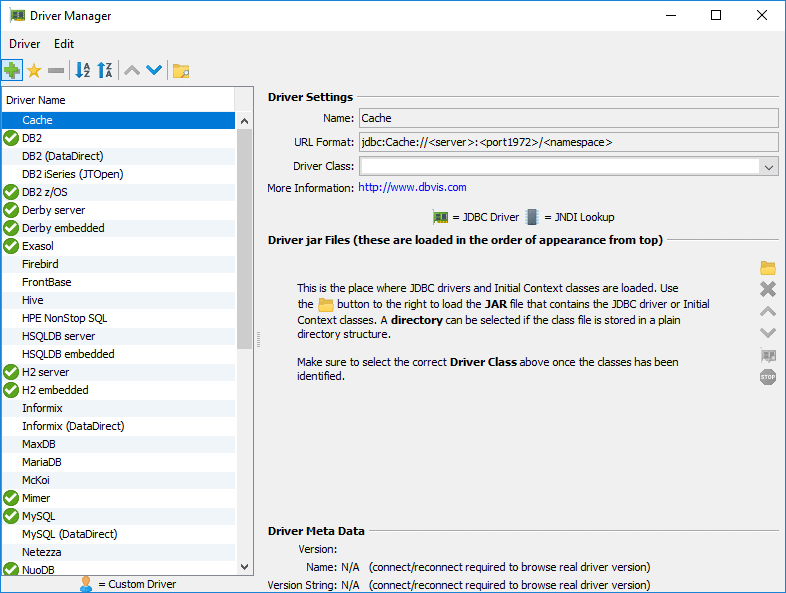Select the MariaDB driver

click(118, 462)
